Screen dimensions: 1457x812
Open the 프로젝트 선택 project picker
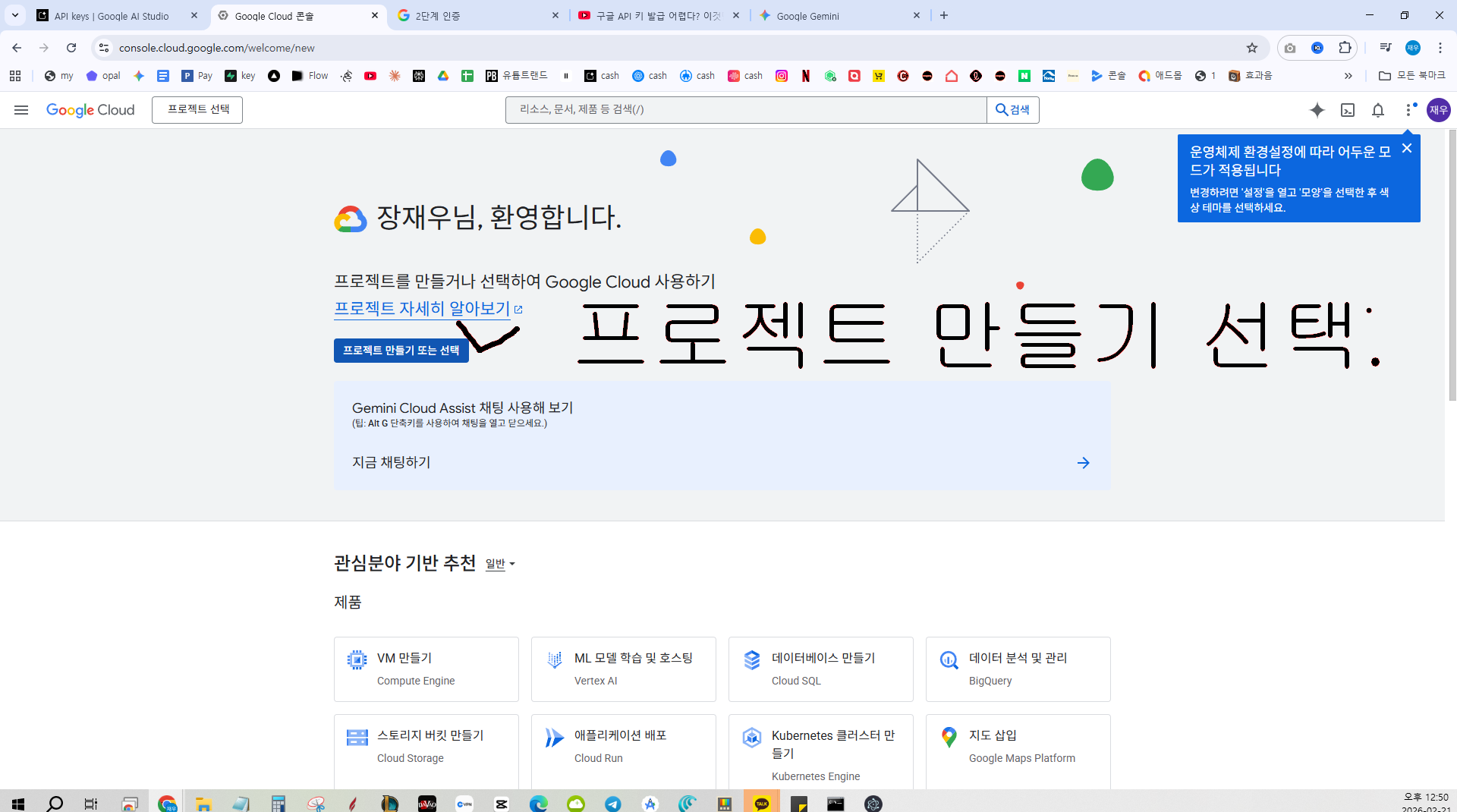197,110
